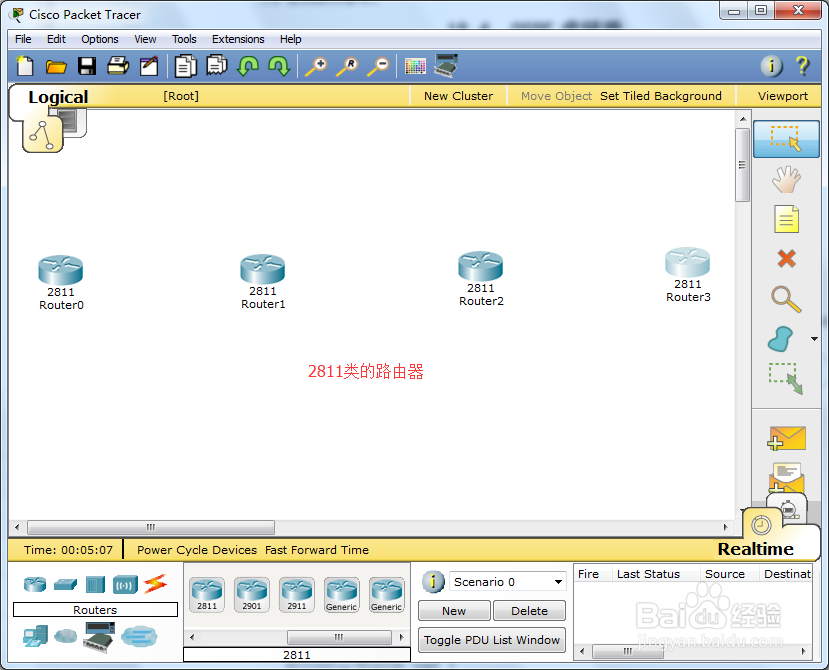Click the Zoom In magnifier icon
829x670 pixels.
pos(317,67)
